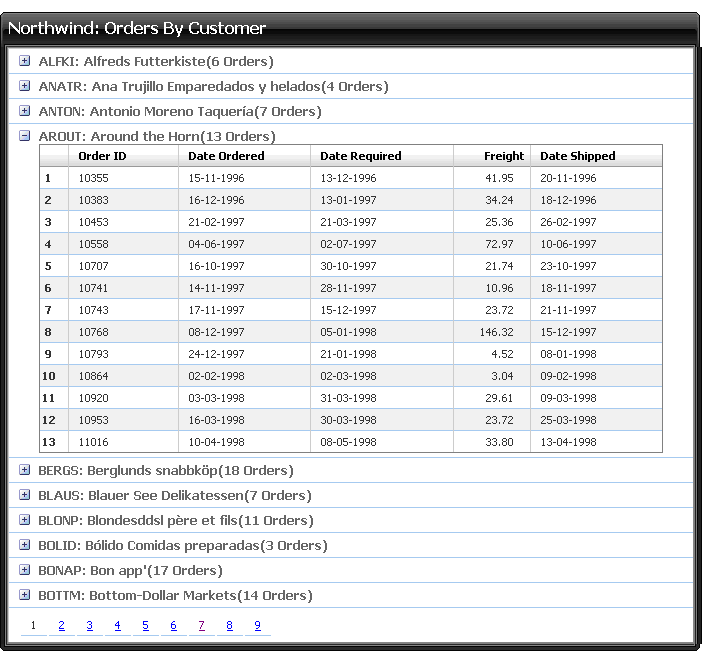Collapse the AROUT Around the Horn row
The image size is (708, 672).
(x=25, y=136)
